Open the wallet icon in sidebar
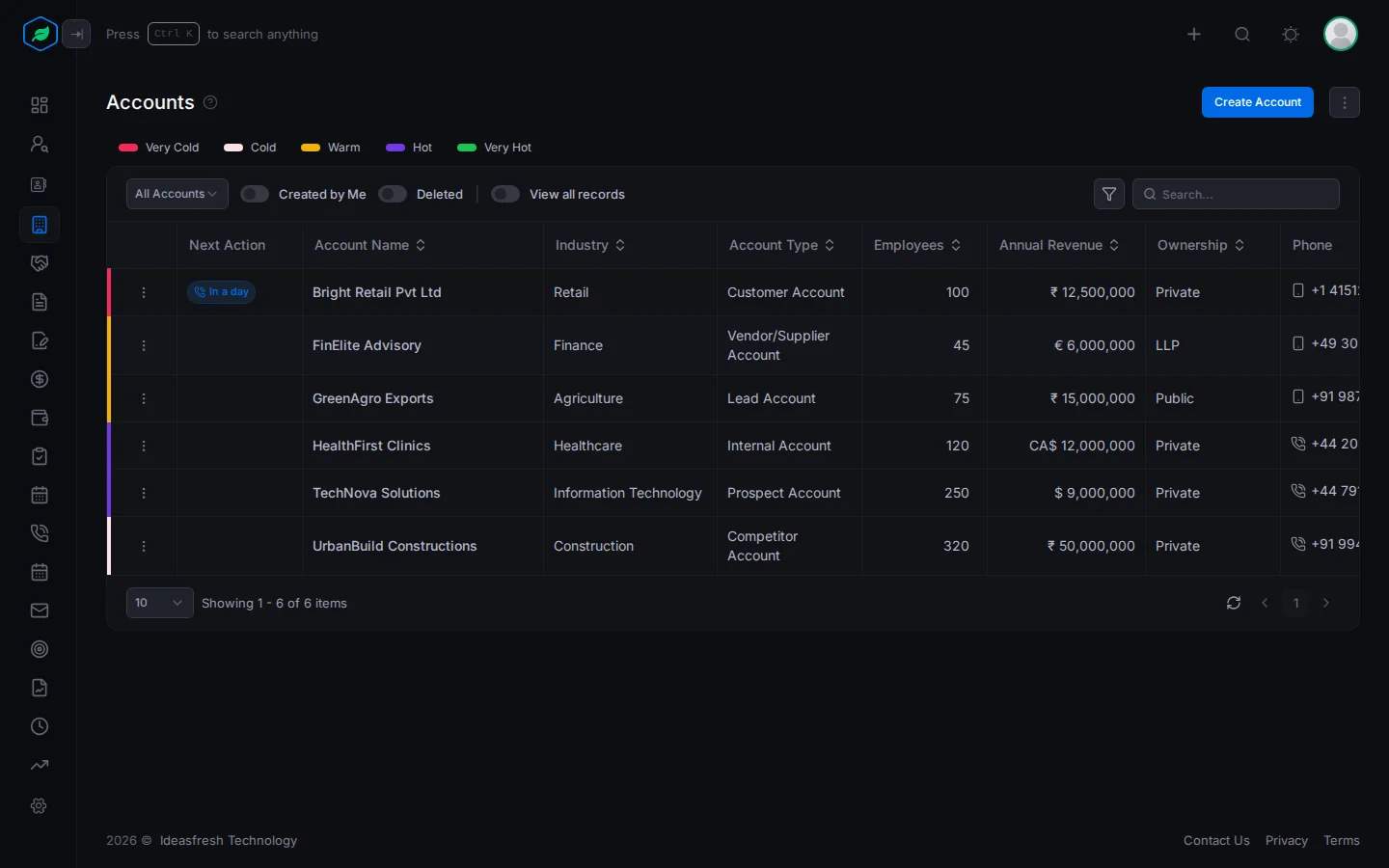1389x868 pixels. coord(40,418)
